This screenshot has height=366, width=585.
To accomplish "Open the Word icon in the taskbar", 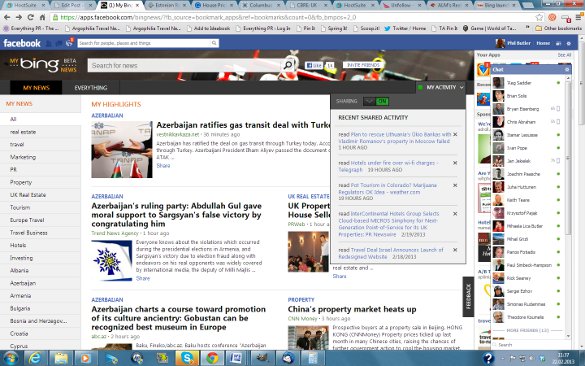I will [x=237, y=359].
